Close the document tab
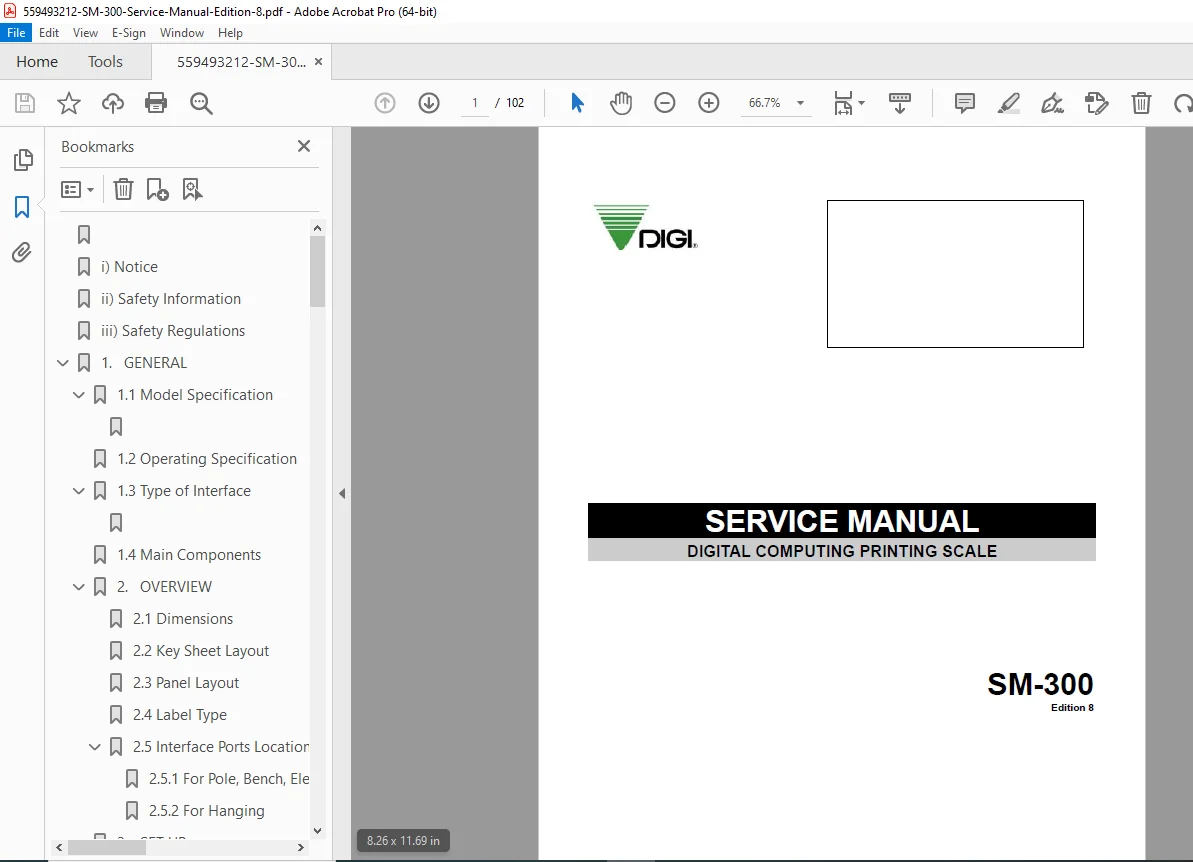Screen dimensions: 1193x862 pos(318,62)
